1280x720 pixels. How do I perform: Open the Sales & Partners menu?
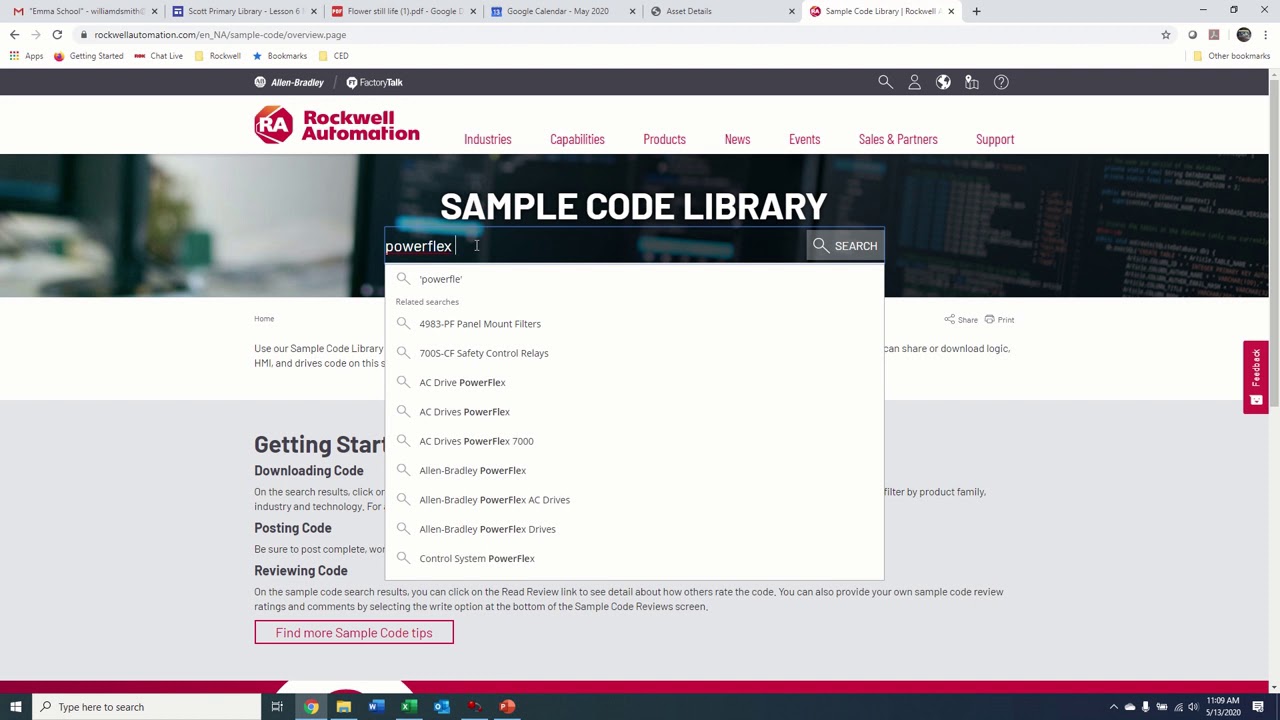click(898, 140)
